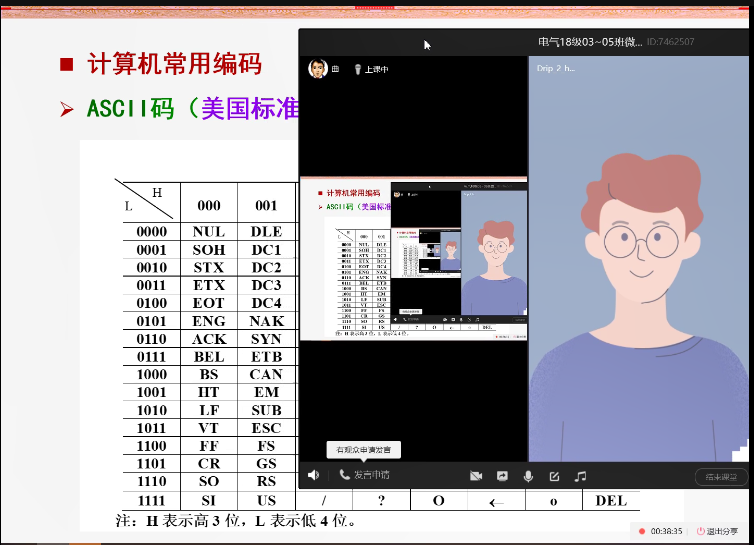Click the music note icon
The width and height of the screenshot is (754, 545).
(580, 476)
